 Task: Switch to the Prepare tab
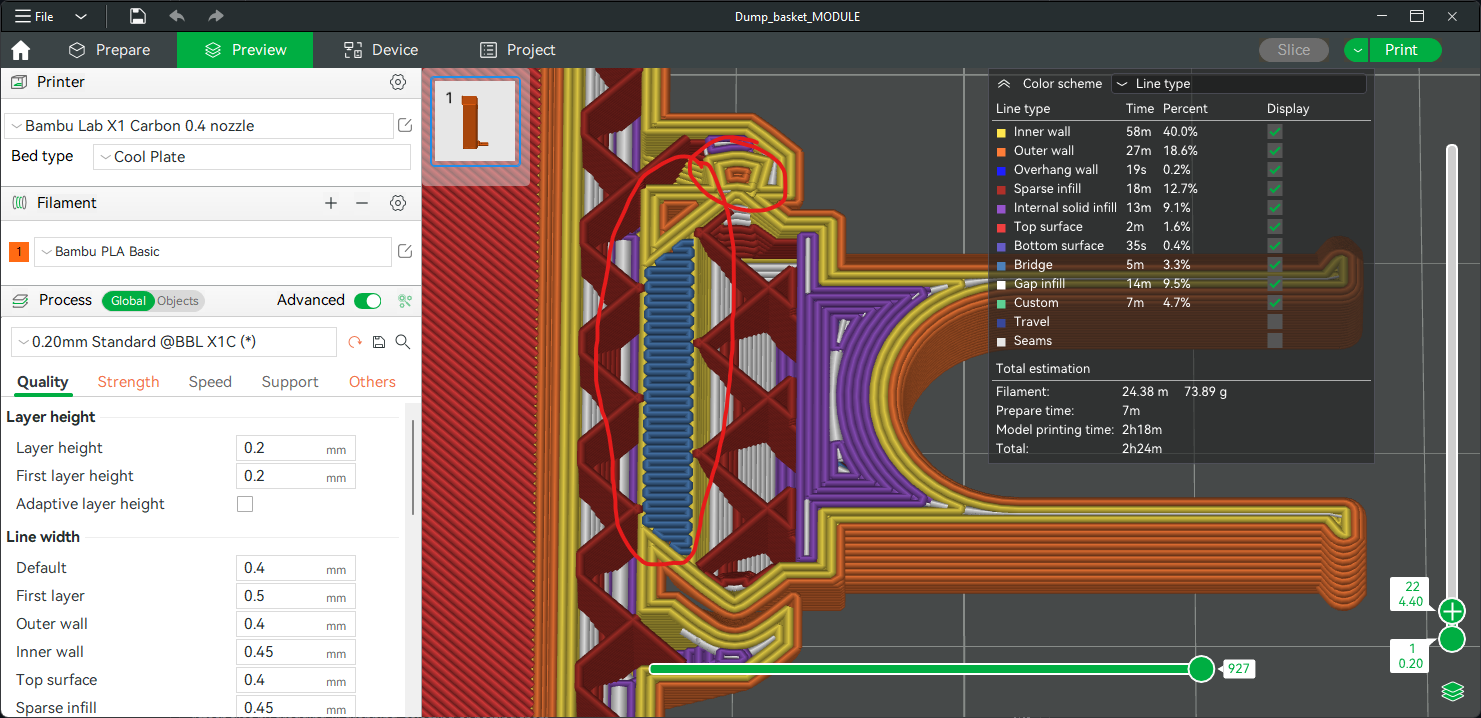point(110,50)
